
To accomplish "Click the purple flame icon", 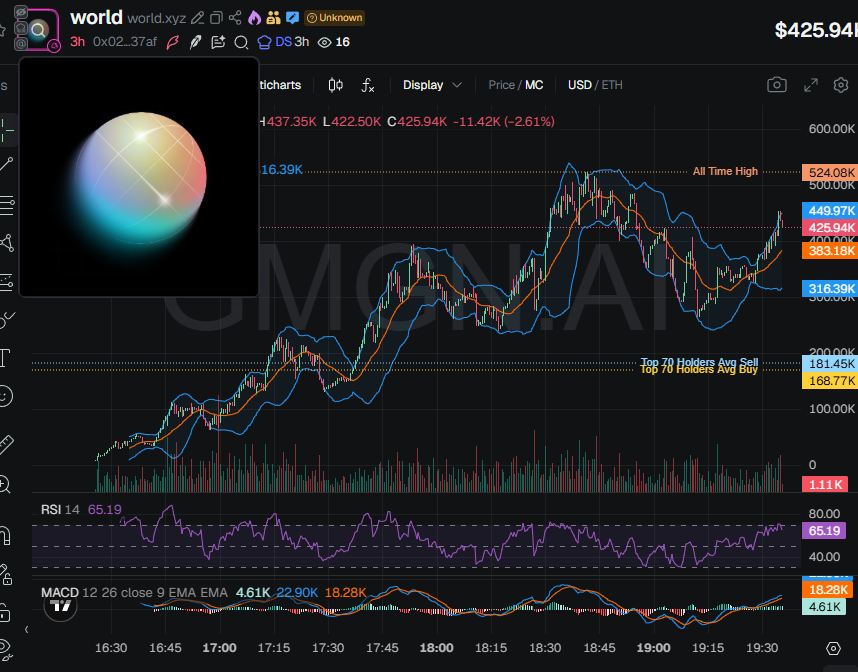I will click(x=254, y=18).
